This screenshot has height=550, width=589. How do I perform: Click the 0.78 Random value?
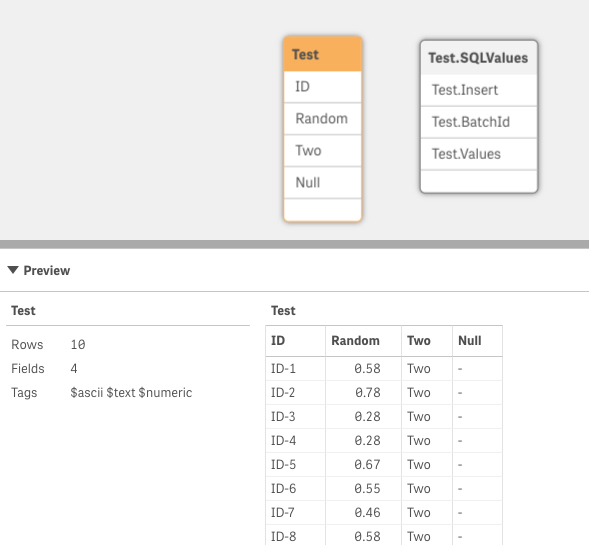(363, 393)
